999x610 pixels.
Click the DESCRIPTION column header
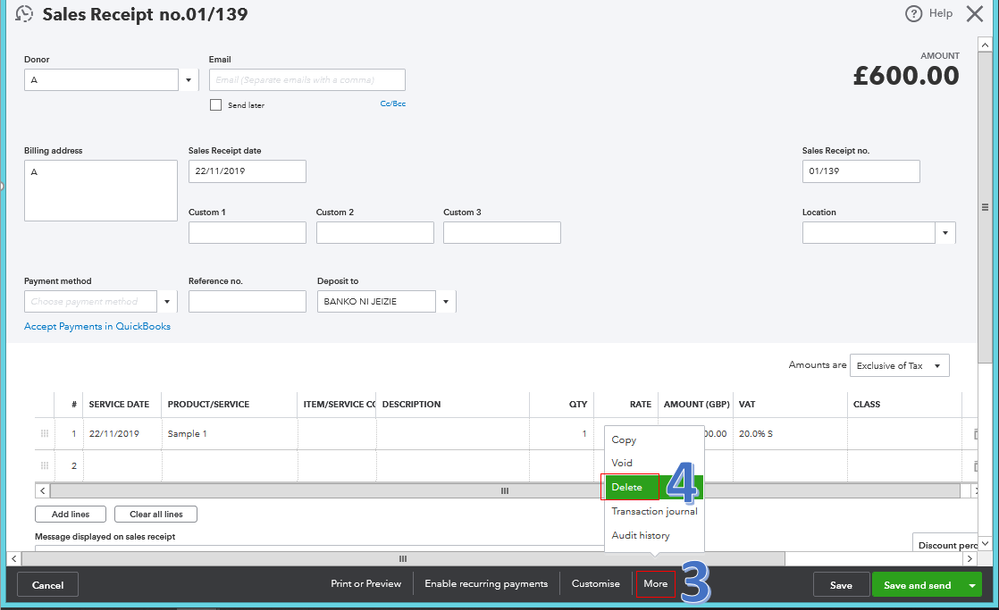coord(411,404)
